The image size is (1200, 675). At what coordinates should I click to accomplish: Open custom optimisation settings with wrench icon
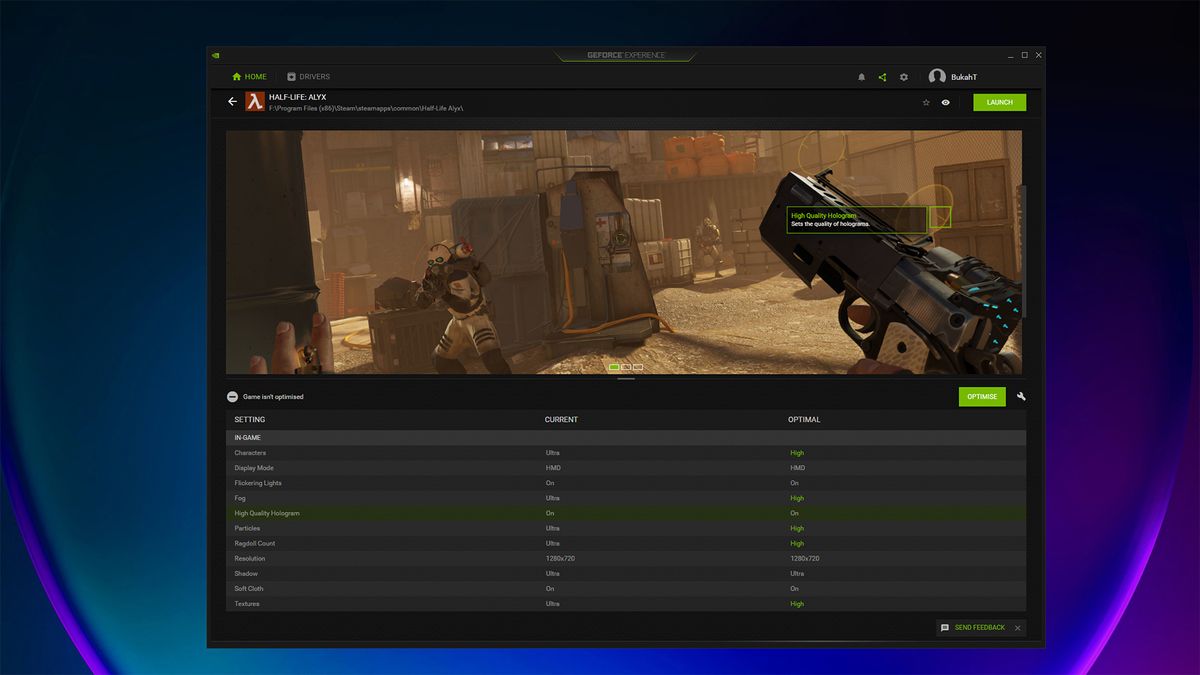tap(1020, 396)
